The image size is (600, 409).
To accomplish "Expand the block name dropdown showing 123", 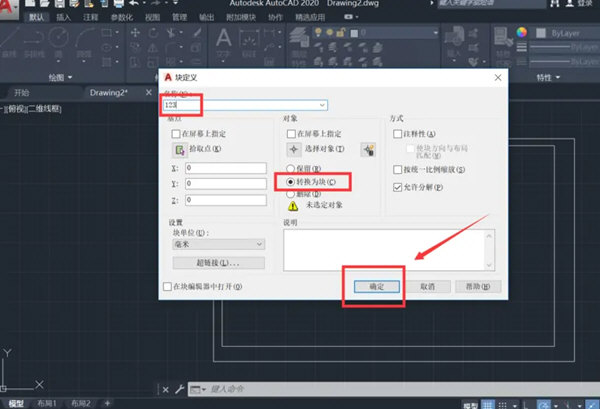I will point(322,104).
